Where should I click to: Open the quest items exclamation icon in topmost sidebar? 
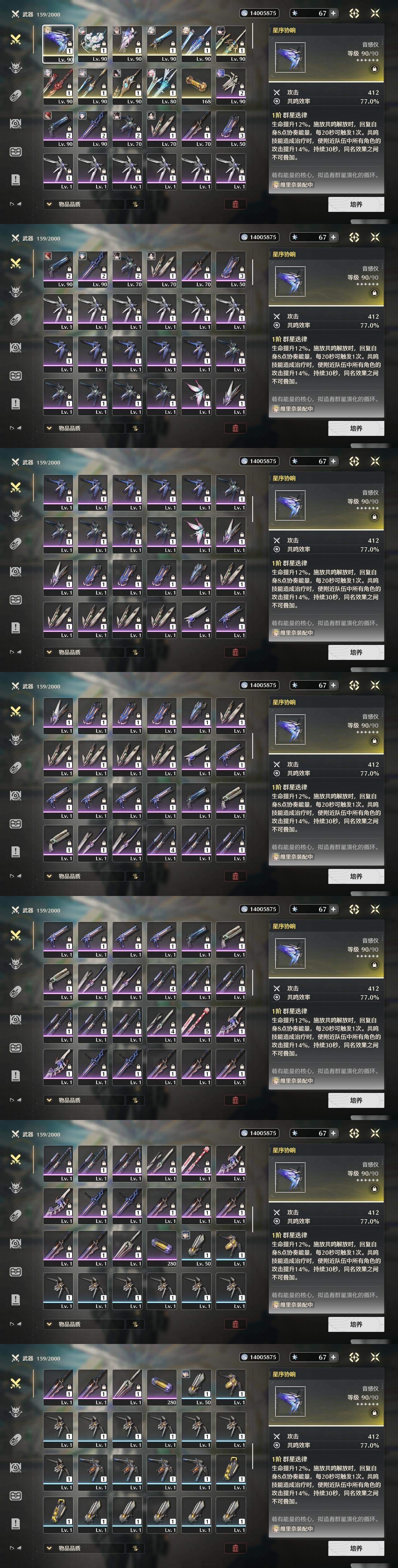coord(16,180)
